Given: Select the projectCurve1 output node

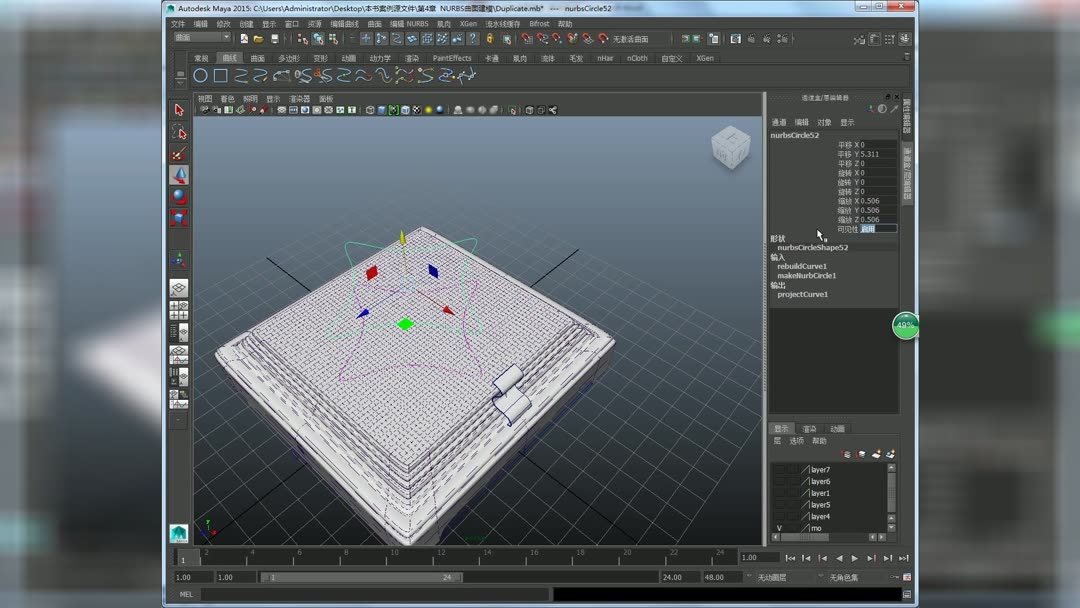Looking at the screenshot, I should pos(802,295).
